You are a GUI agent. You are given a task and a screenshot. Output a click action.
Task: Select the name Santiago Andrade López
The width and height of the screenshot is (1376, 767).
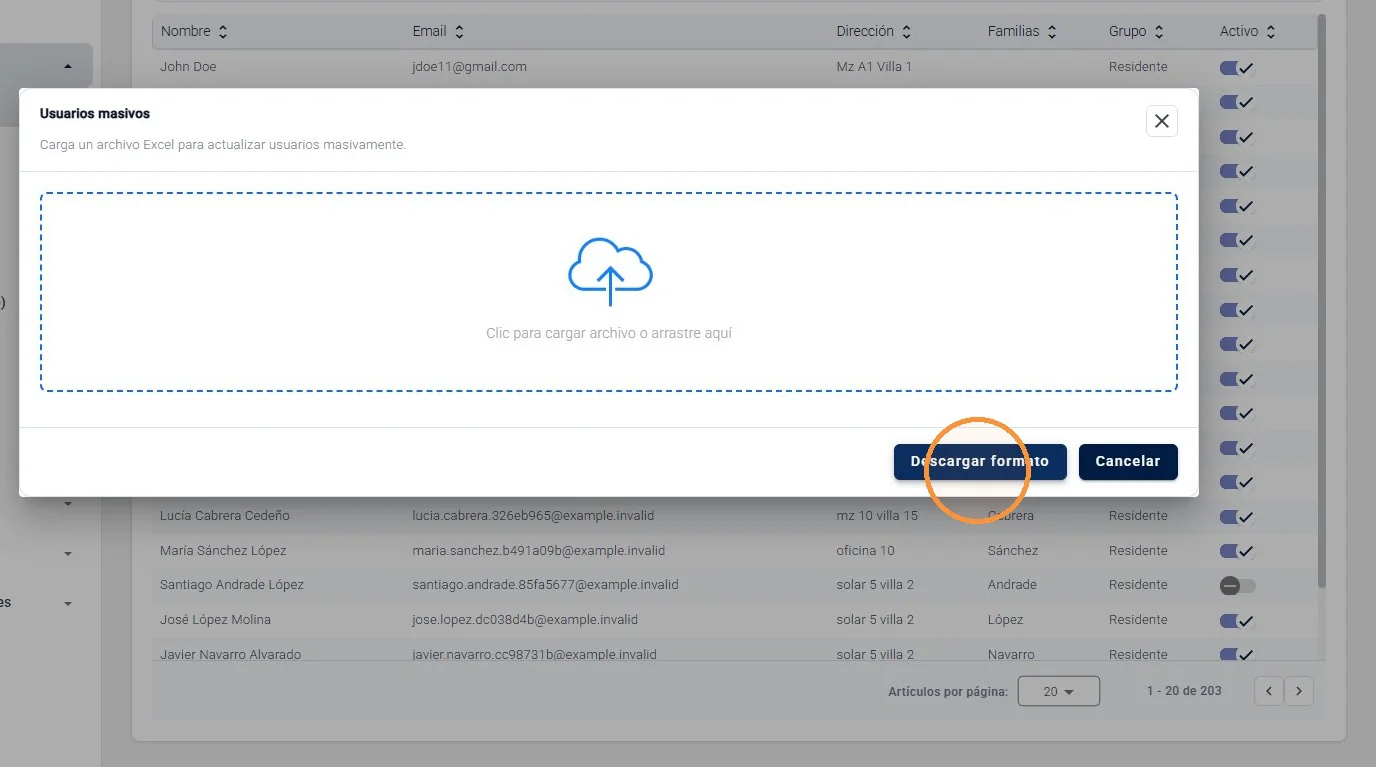232,585
